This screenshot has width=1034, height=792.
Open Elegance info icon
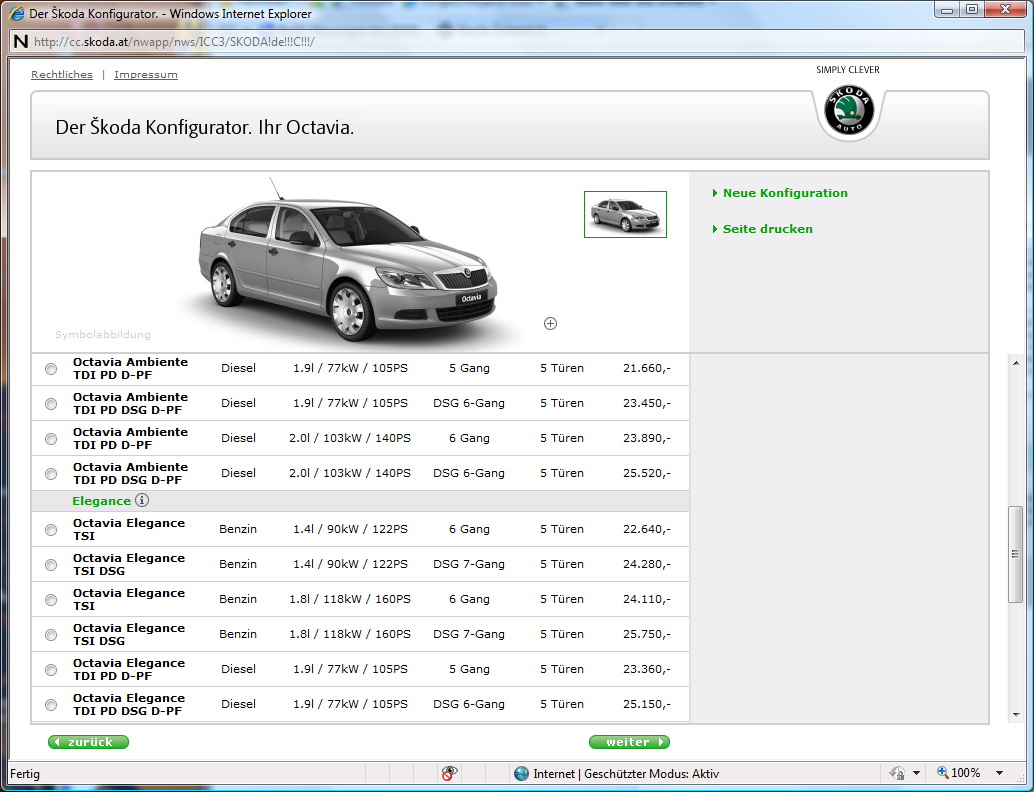[142, 500]
